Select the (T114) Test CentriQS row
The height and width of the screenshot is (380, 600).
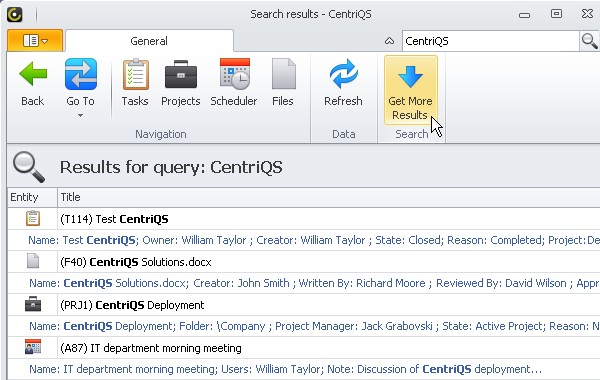coord(304,219)
